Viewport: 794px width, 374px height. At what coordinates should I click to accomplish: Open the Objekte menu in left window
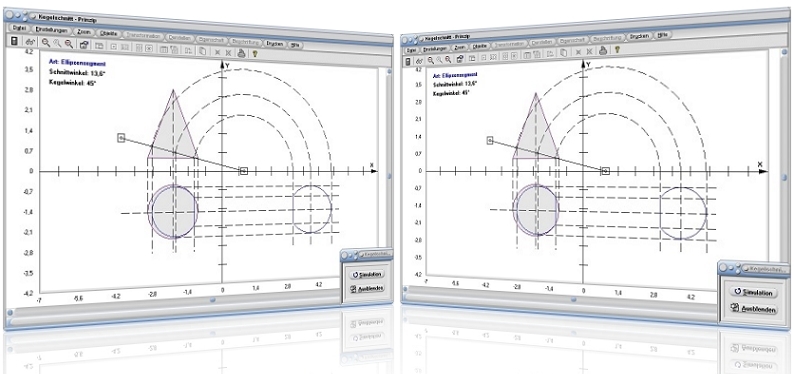pyautogui.click(x=109, y=34)
